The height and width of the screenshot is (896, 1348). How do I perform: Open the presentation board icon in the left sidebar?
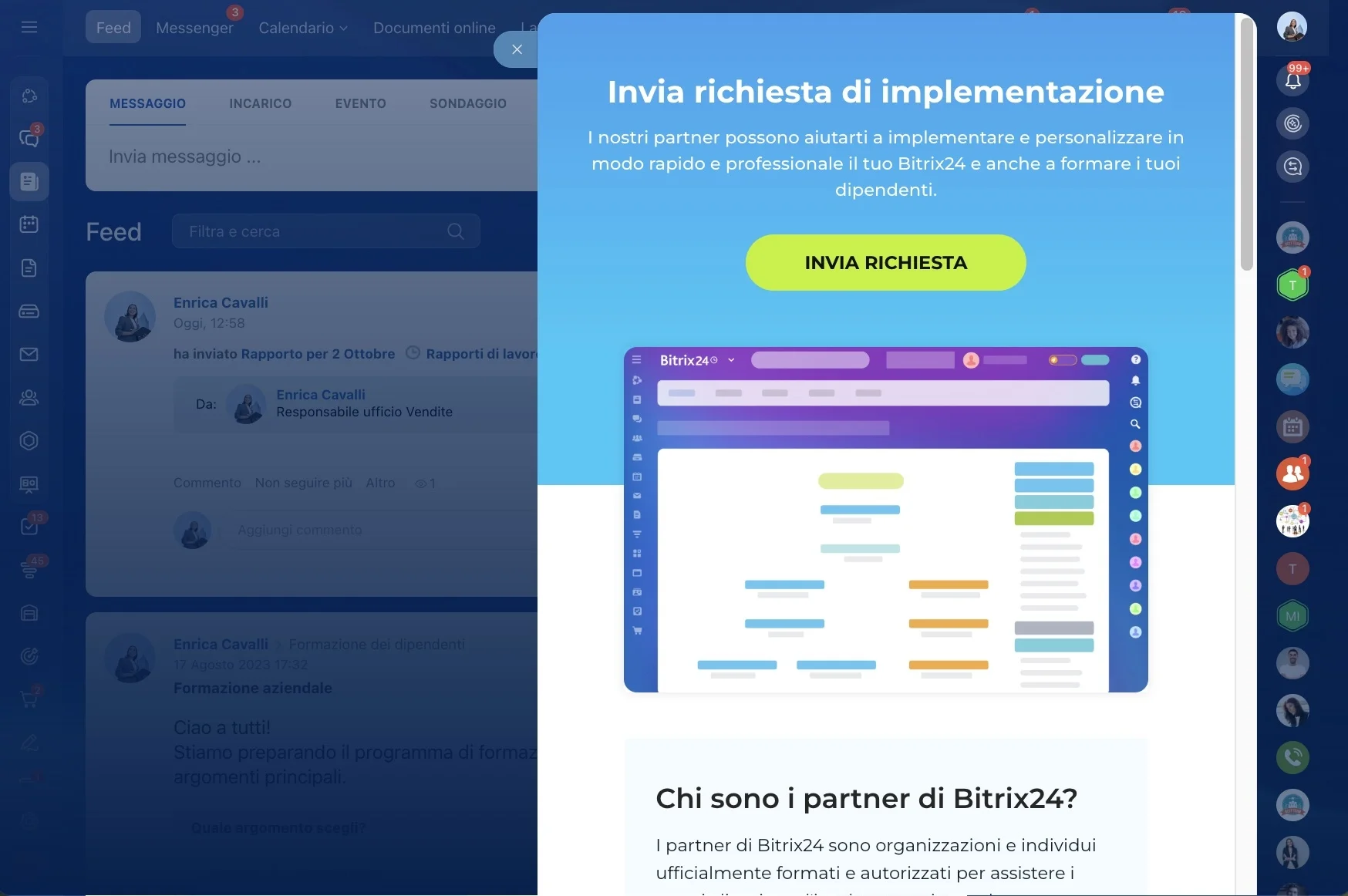29,483
